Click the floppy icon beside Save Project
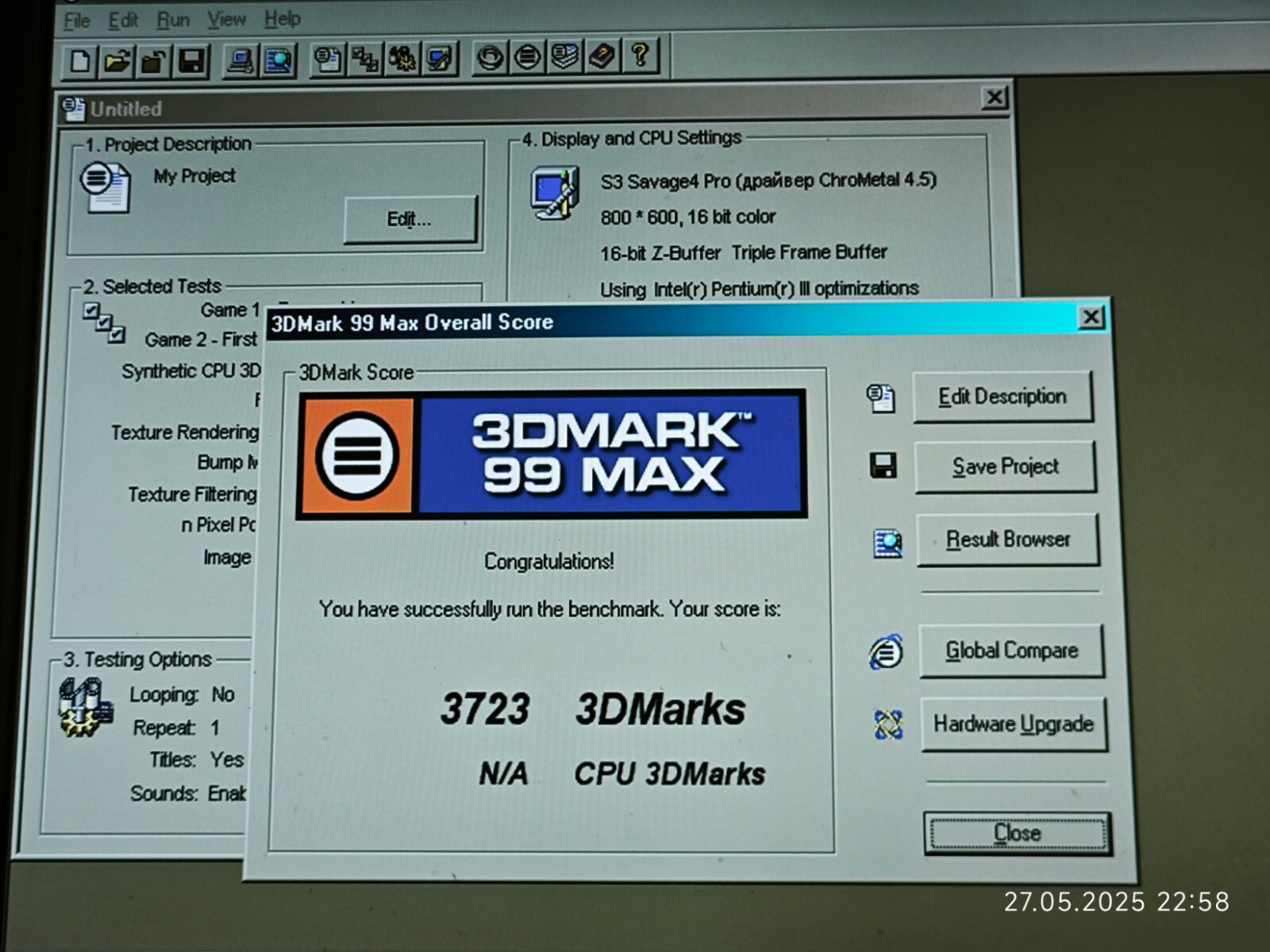 pyautogui.click(x=883, y=466)
